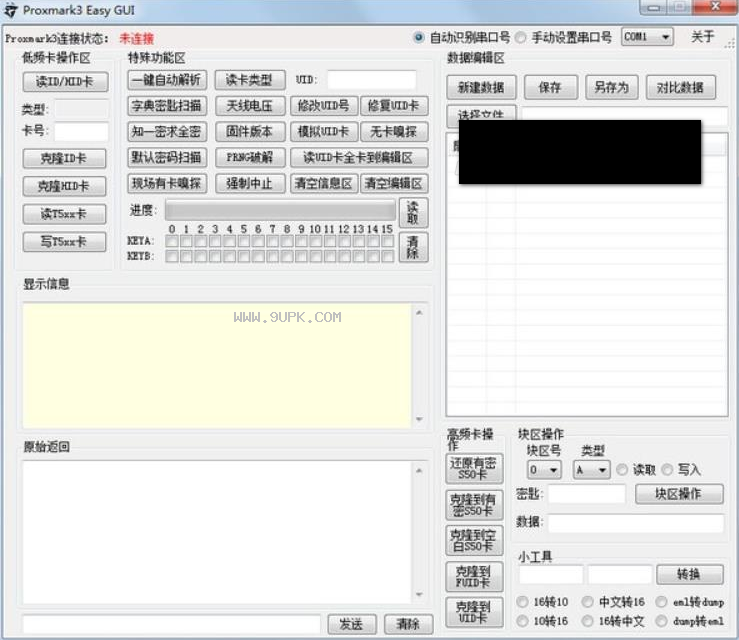Click the 克隆ID卡 button
Image resolution: width=739 pixels, height=640 pixels.
click(64, 158)
